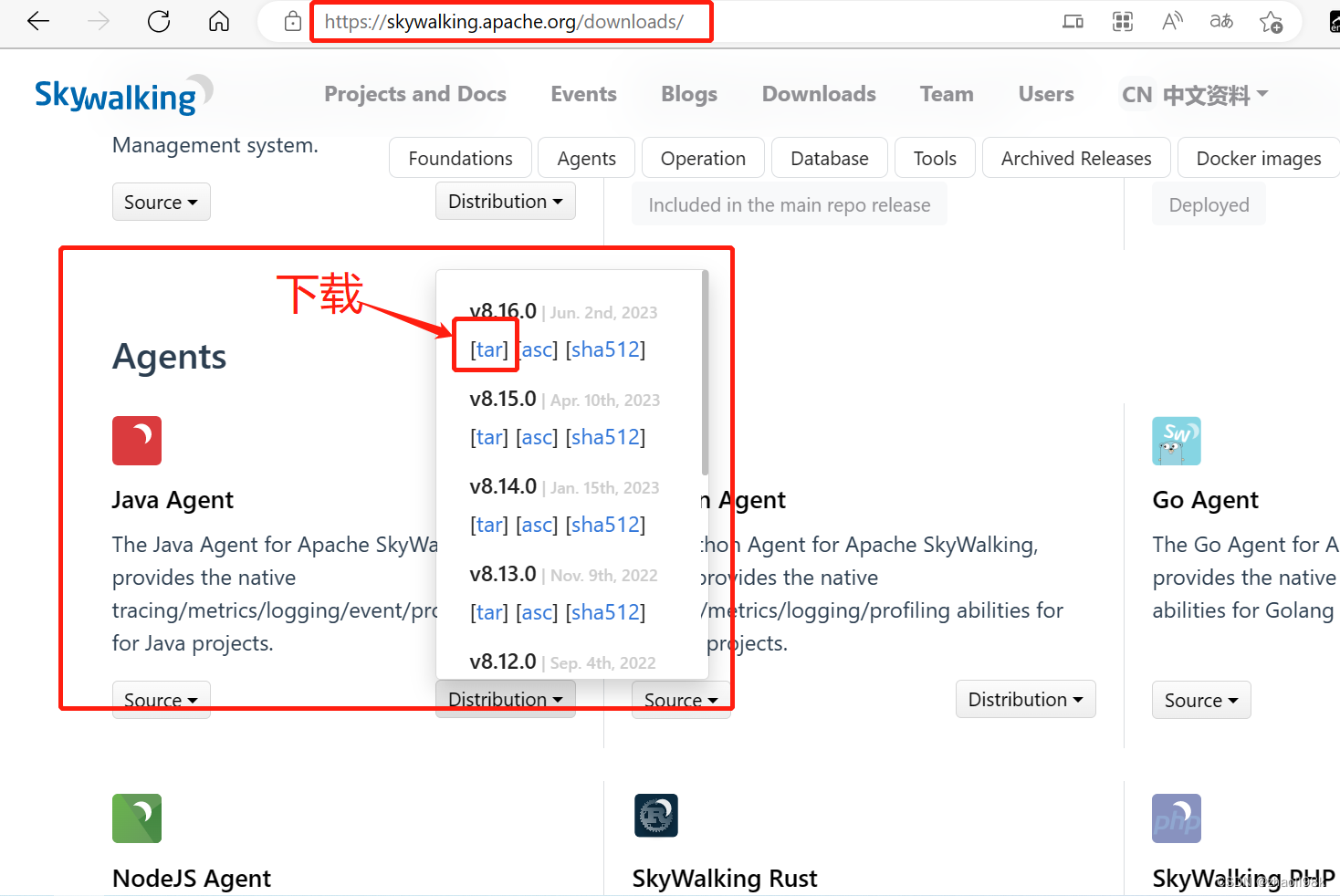Open the Archived Releases section
Viewport: 1340px width, 896px height.
(1076, 158)
